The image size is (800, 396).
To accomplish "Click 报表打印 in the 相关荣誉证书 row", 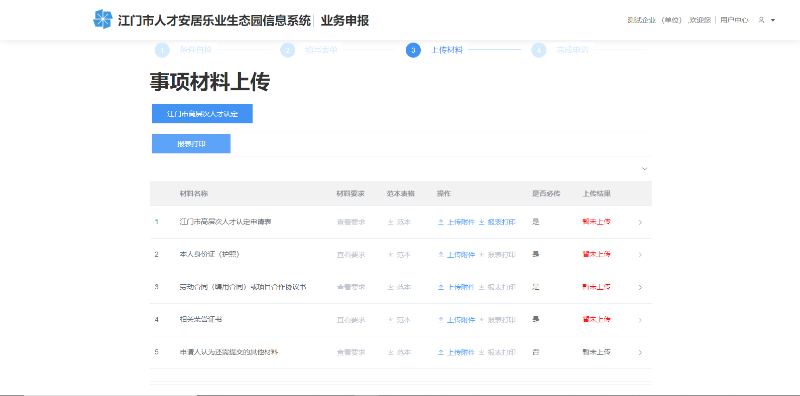I will (x=497, y=320).
